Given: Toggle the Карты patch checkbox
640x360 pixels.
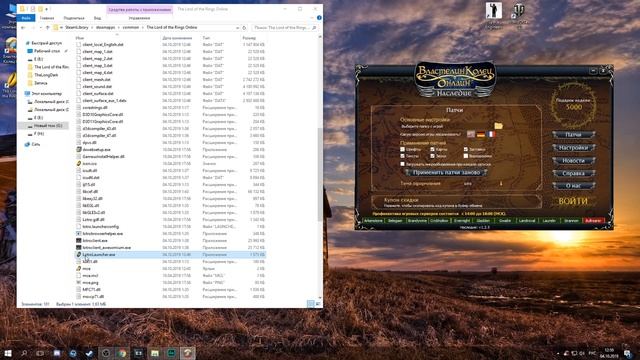Looking at the screenshot, I should click(432, 149).
